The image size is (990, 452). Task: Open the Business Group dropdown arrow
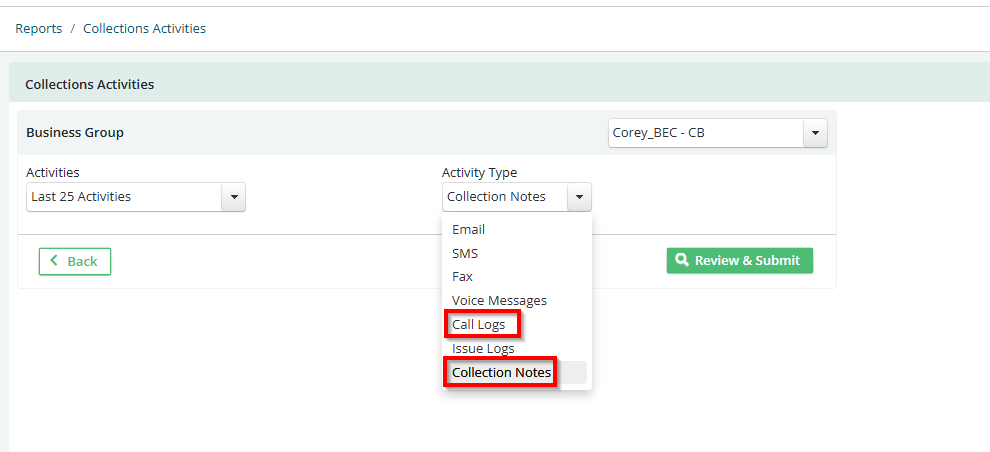815,133
